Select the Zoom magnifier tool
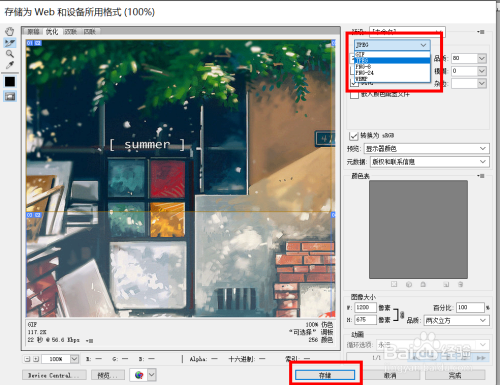This screenshot has height=385, width=500. [x=9, y=54]
